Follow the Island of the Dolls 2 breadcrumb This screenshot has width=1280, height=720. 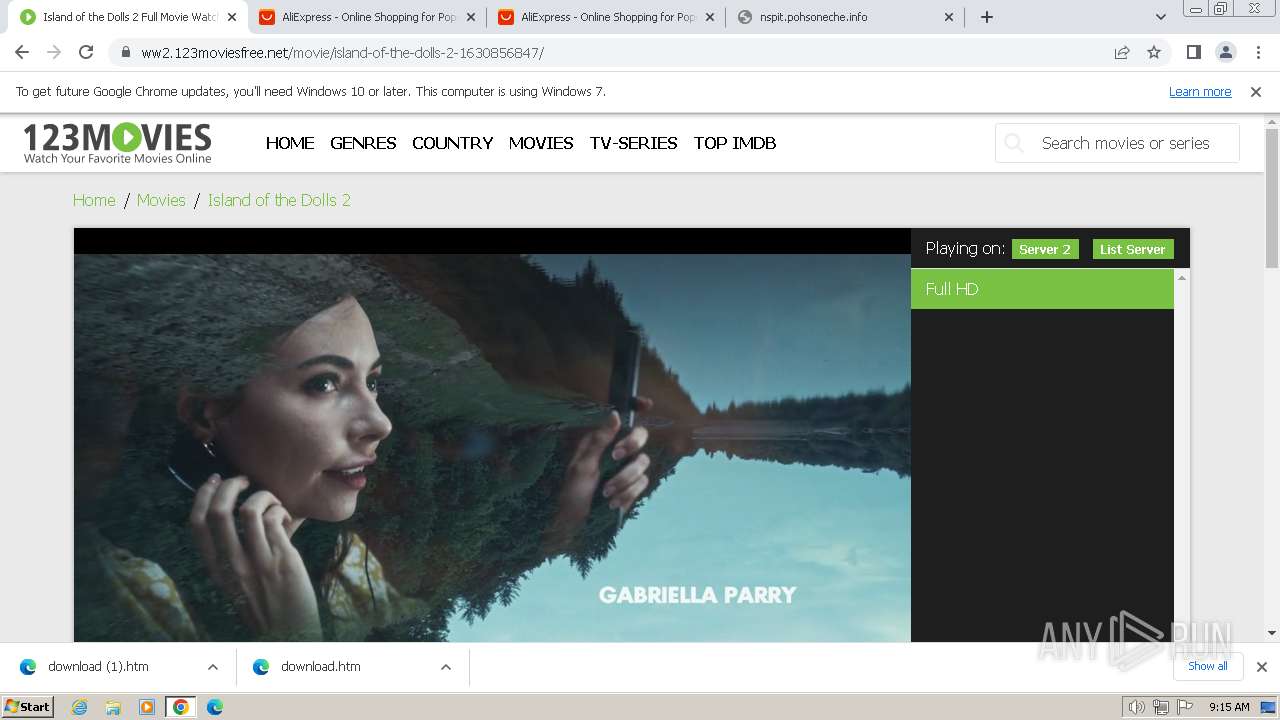[x=279, y=200]
